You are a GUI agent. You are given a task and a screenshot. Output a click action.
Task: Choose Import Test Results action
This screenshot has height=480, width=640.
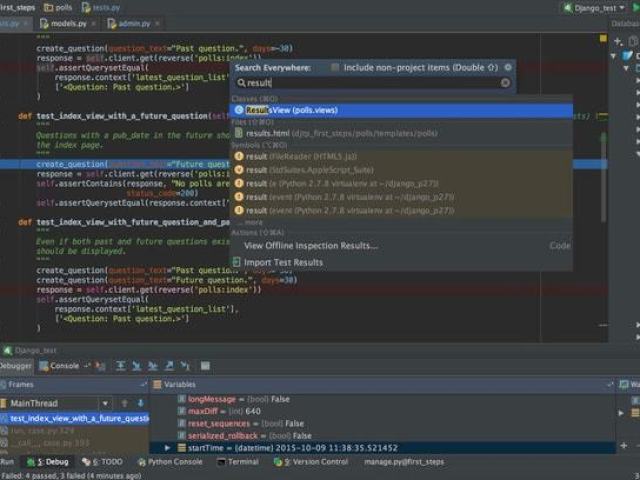click(x=401, y=262)
